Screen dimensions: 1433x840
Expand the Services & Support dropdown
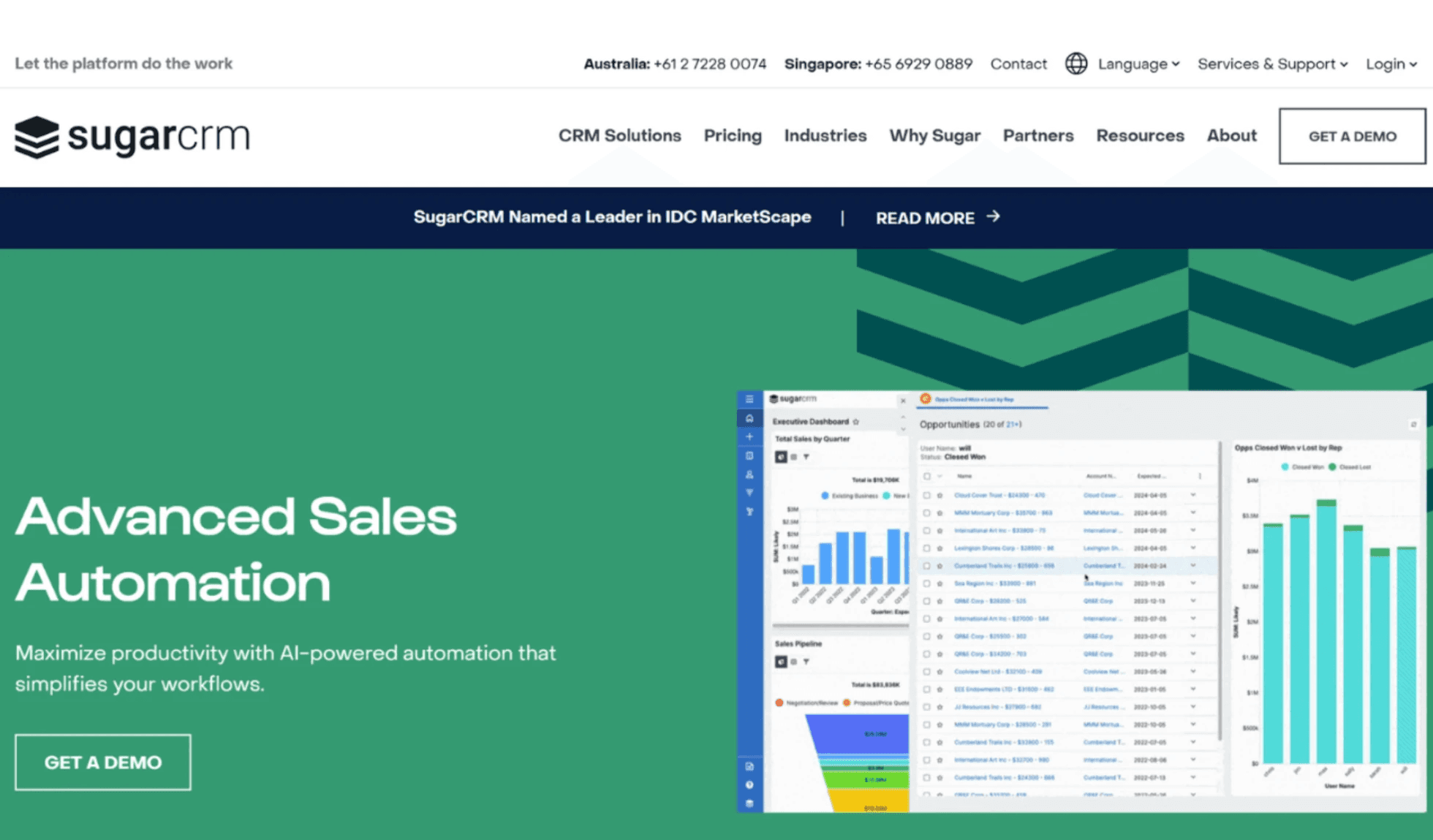point(1272,64)
